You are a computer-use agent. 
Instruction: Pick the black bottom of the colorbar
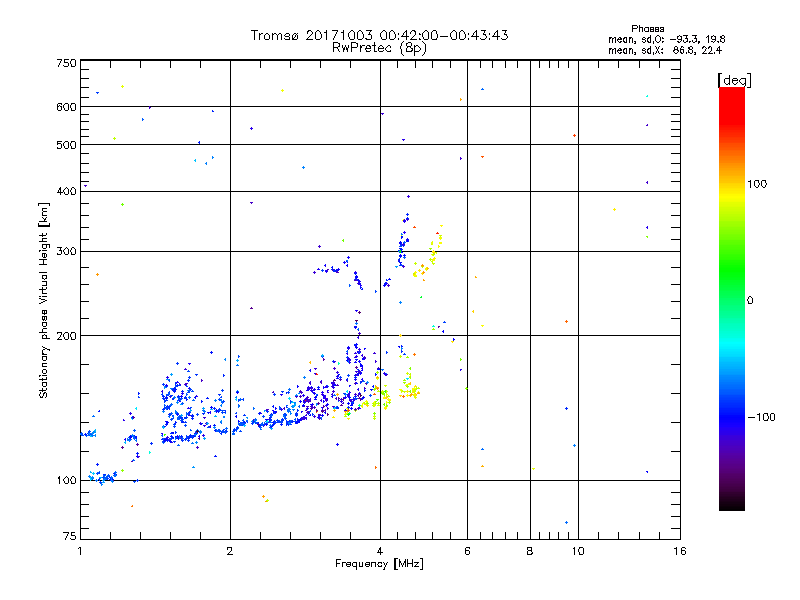click(x=732, y=503)
